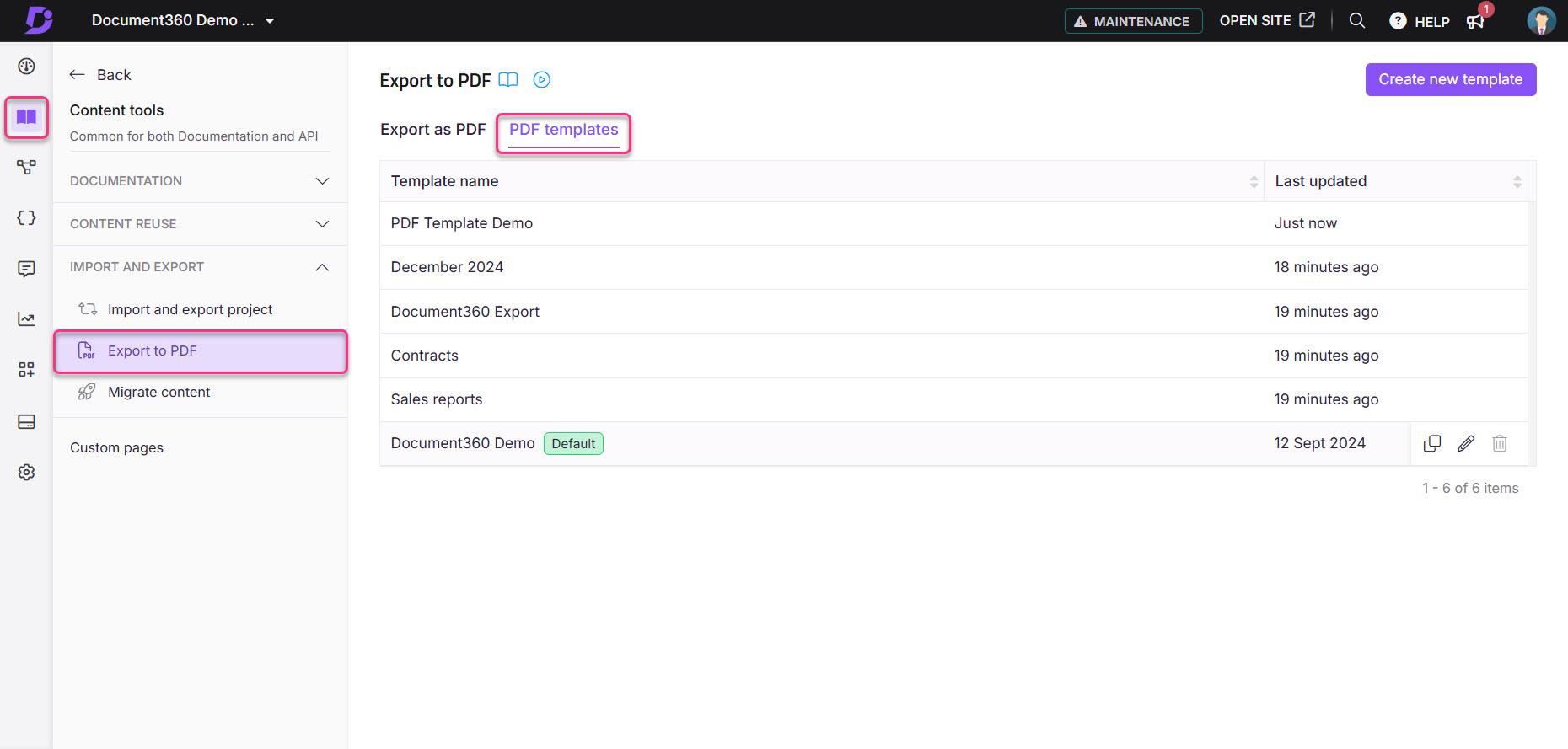This screenshot has width=1568, height=749.
Task: Click the Export to PDF page title
Action: tap(435, 81)
